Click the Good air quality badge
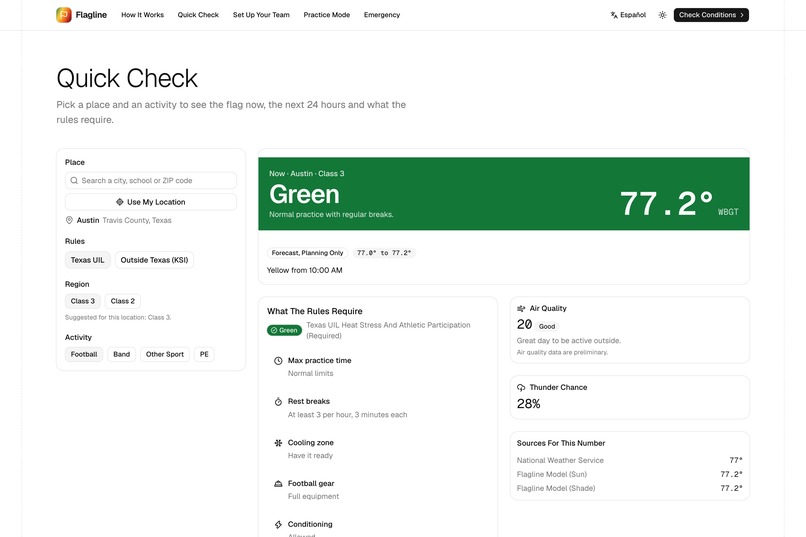 pos(547,326)
